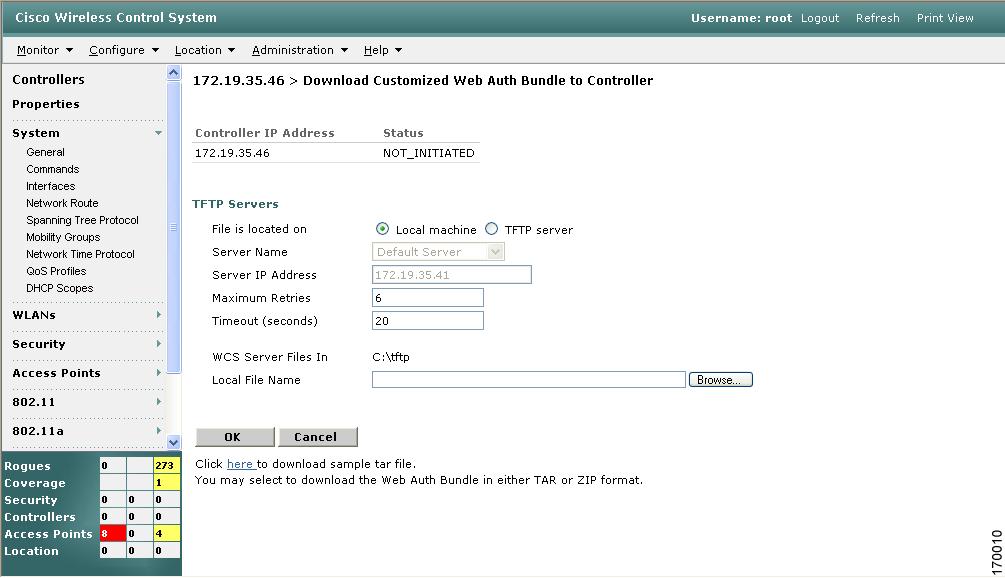Click the OK button
Screen dimensions: 1005x578
coord(235,437)
